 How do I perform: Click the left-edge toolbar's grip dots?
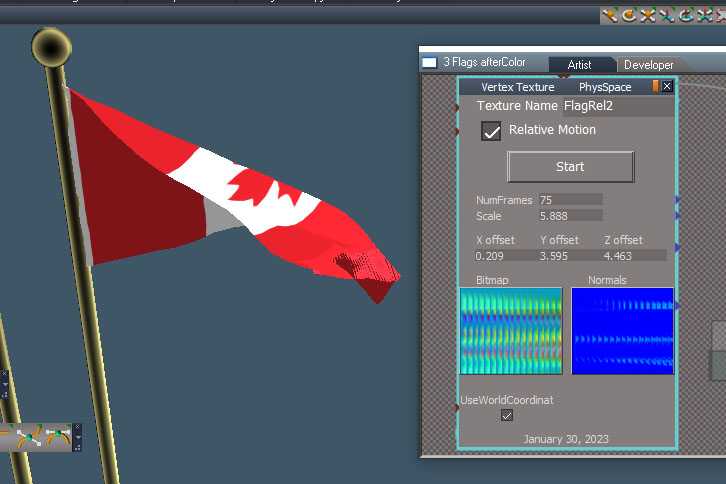point(5,394)
